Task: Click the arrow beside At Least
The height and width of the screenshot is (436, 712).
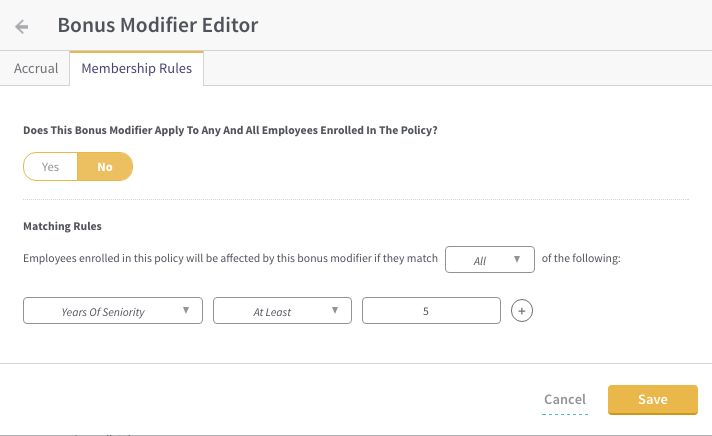Action: coord(335,310)
